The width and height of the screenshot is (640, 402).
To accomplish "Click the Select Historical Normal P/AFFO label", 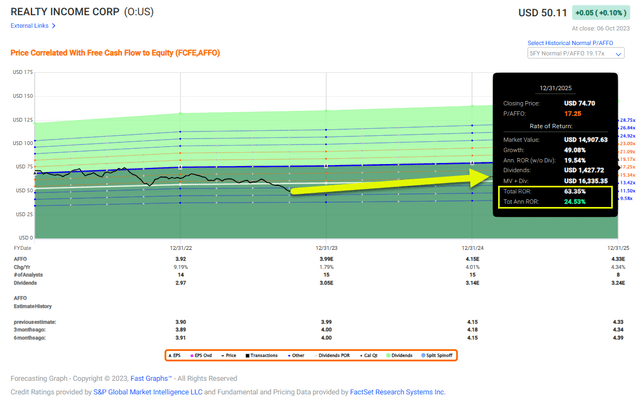I will point(570,43).
